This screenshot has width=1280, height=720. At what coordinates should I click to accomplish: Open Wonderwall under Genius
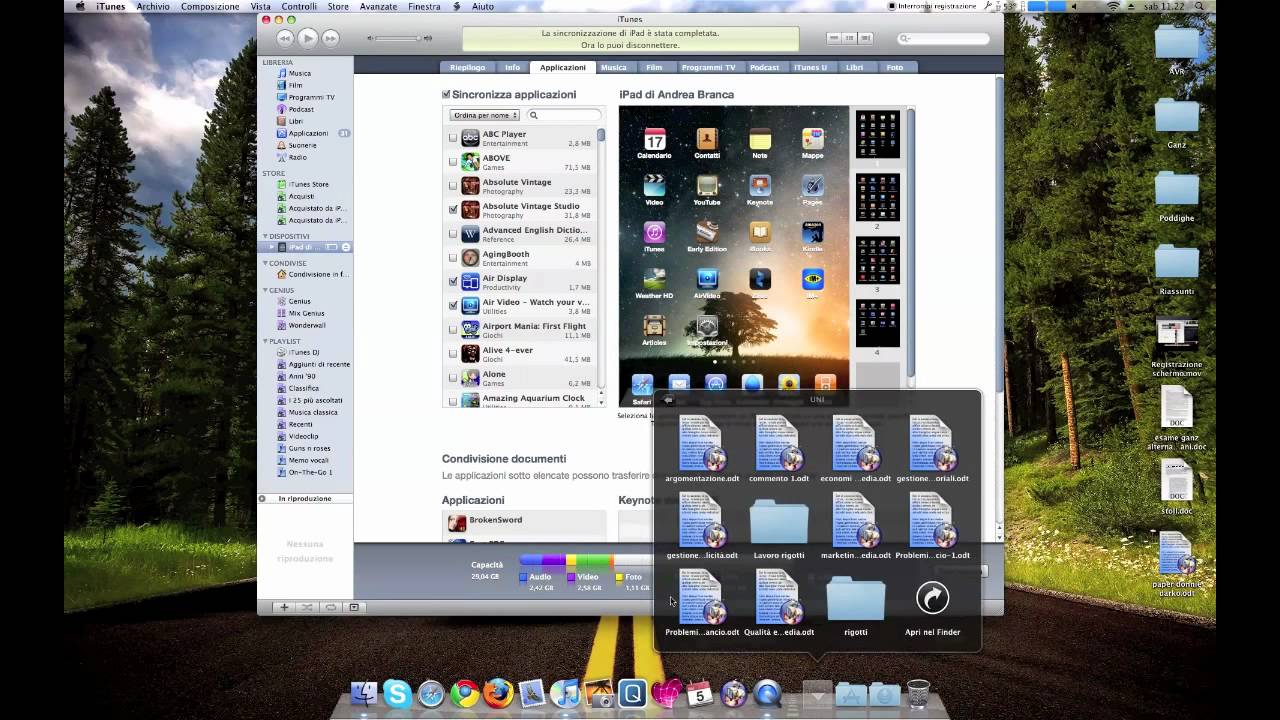(306, 325)
